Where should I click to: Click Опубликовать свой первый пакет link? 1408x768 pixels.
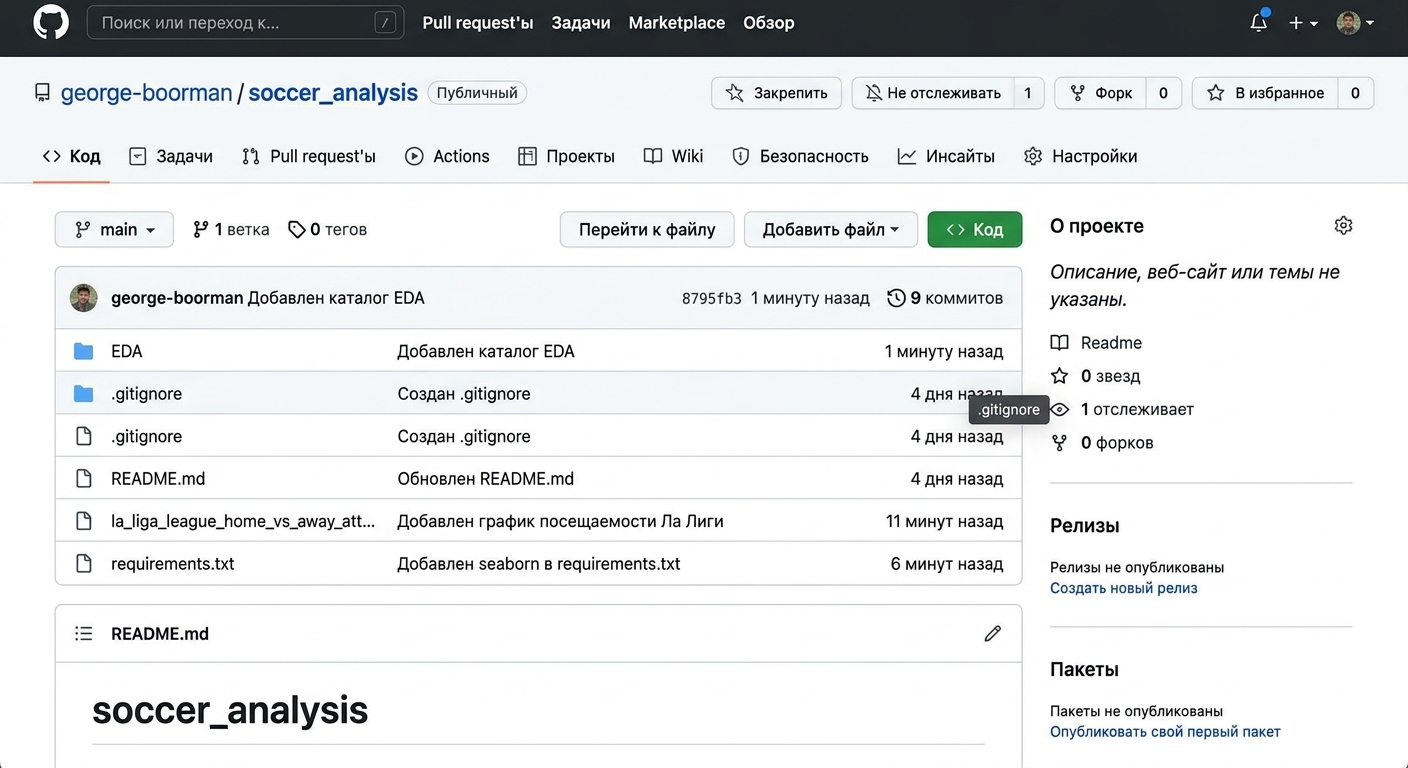click(1165, 732)
